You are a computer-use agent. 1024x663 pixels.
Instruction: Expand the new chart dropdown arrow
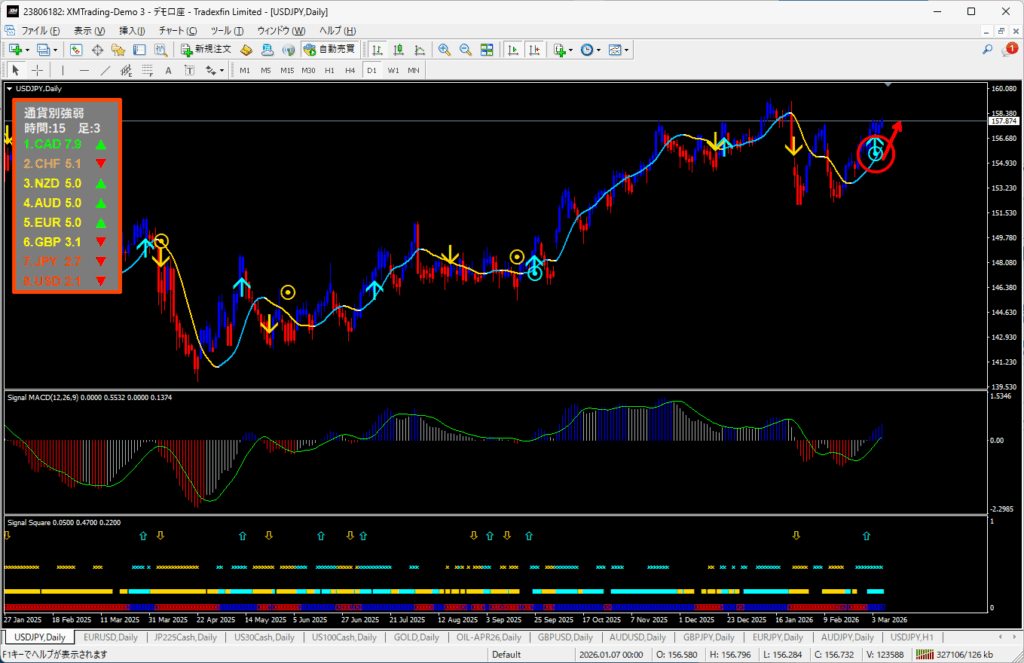pos(28,49)
